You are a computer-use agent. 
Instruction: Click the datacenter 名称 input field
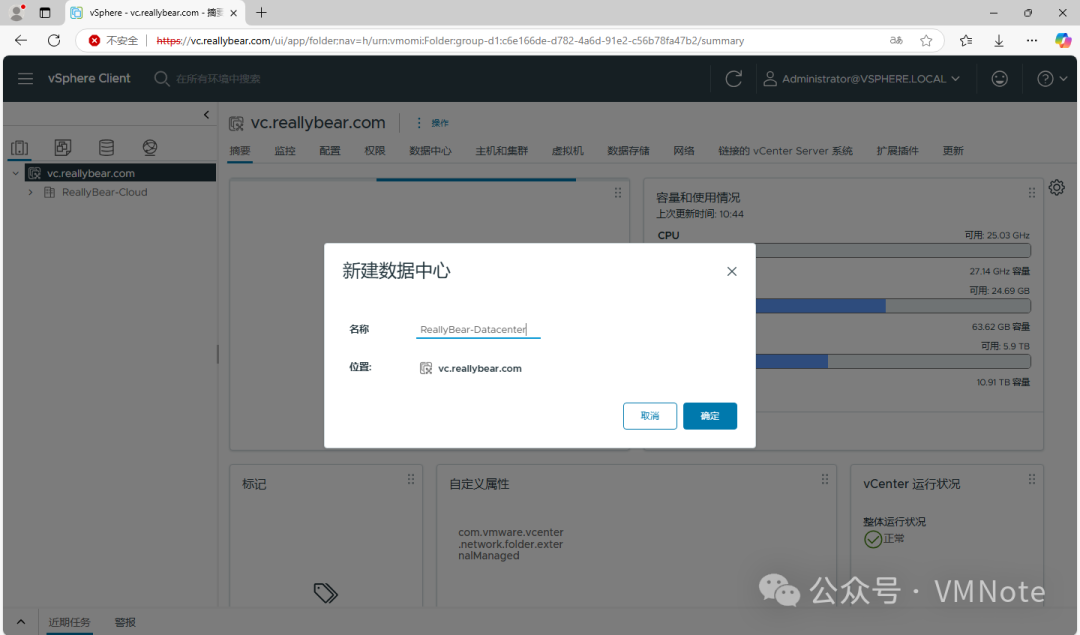click(478, 329)
